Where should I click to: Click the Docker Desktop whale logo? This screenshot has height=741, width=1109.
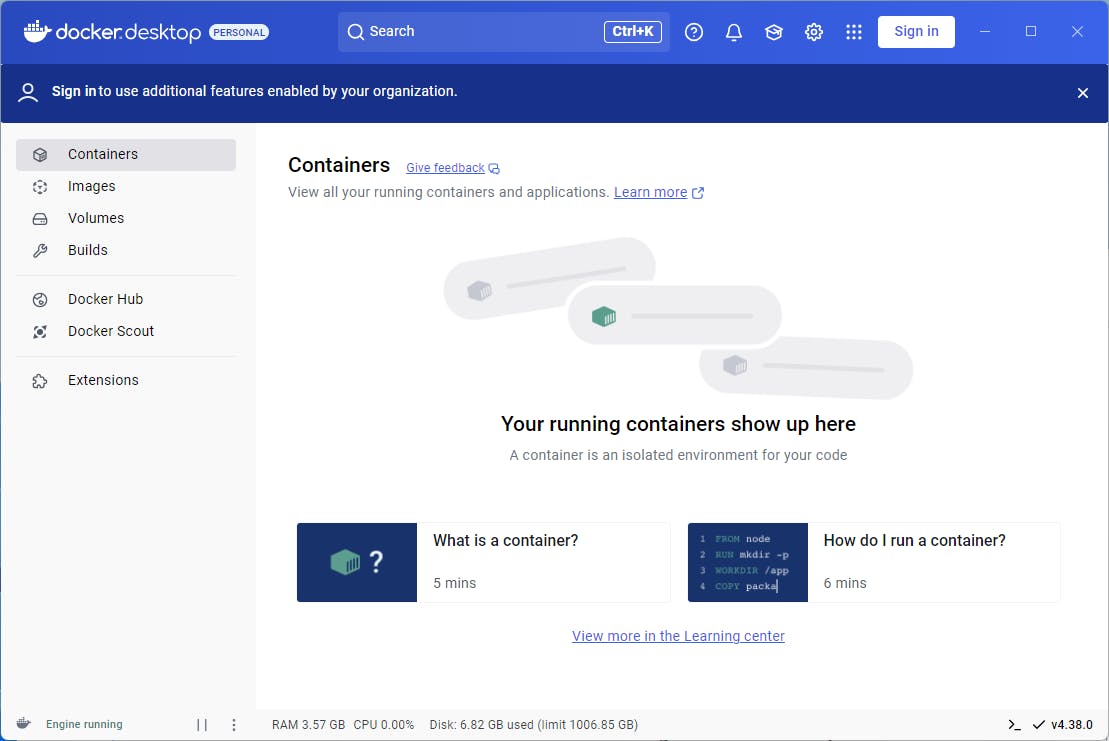(x=37, y=31)
